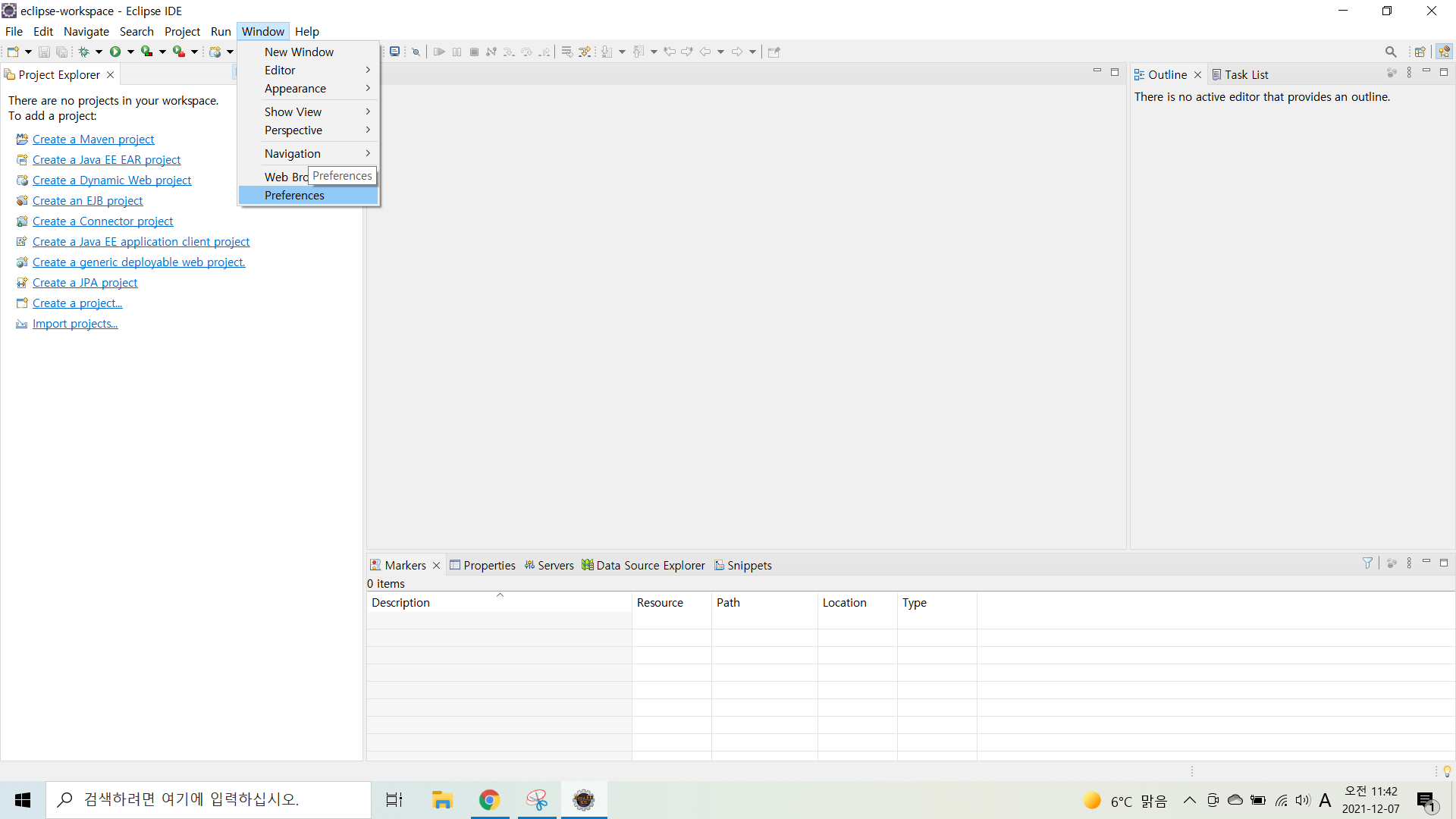The image size is (1456, 819).
Task: Choose New Window menu entry
Action: click(x=309, y=52)
